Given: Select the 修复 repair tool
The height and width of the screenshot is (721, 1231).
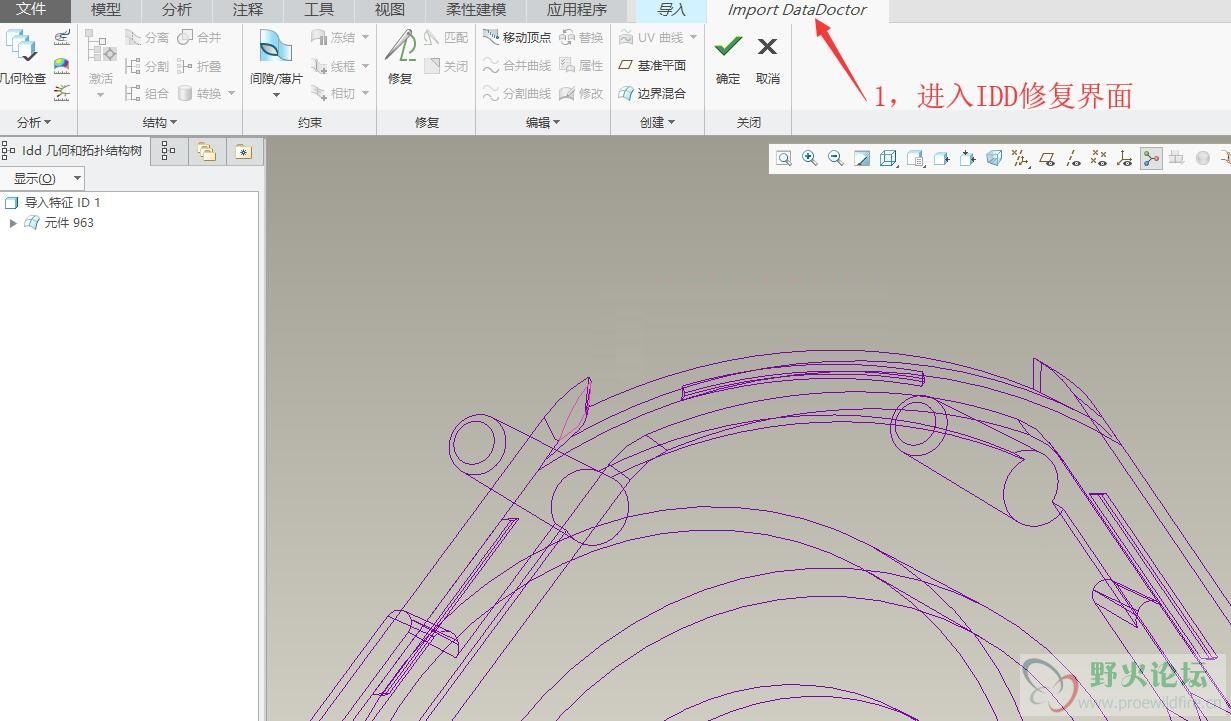Looking at the screenshot, I should pyautogui.click(x=400, y=57).
